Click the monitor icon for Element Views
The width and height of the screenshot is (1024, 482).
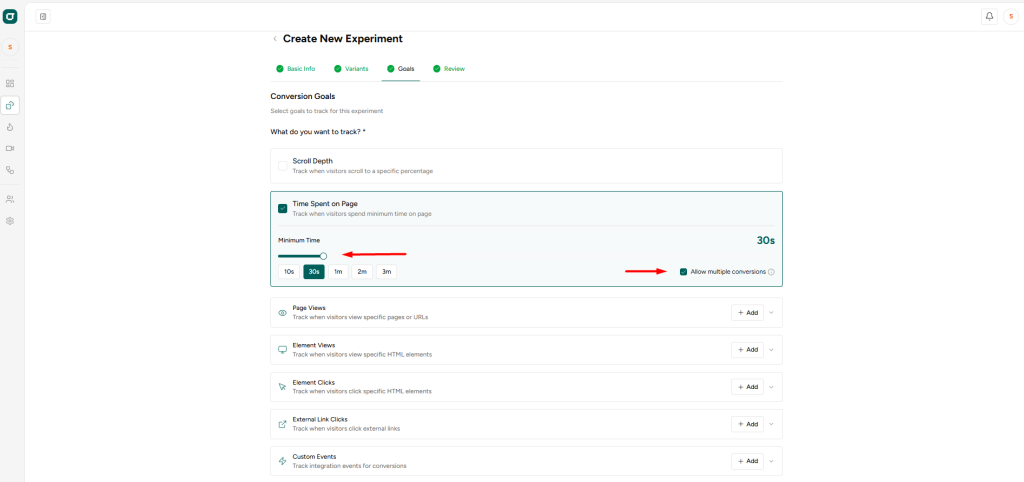coord(283,350)
